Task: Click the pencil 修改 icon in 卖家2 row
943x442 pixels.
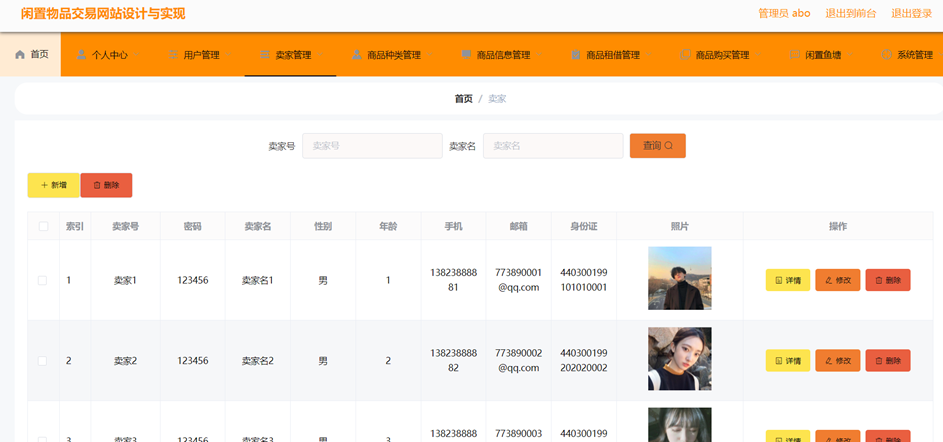Action: [x=829, y=361]
